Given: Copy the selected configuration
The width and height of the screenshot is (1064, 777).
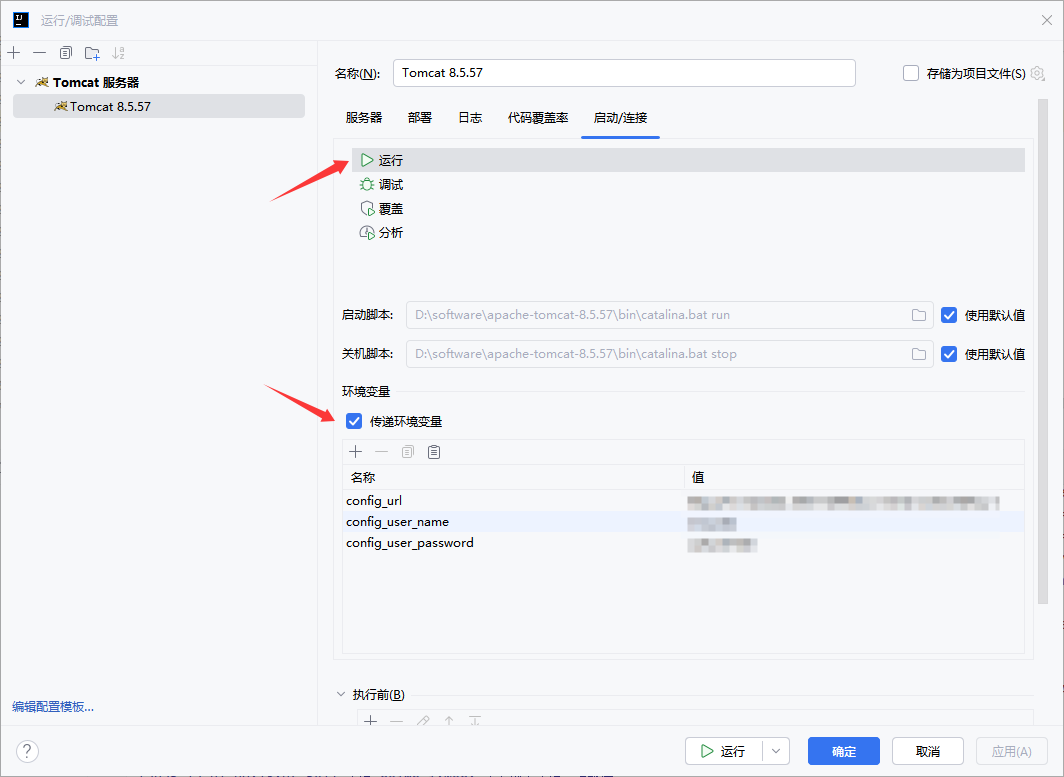Looking at the screenshot, I should (66, 53).
